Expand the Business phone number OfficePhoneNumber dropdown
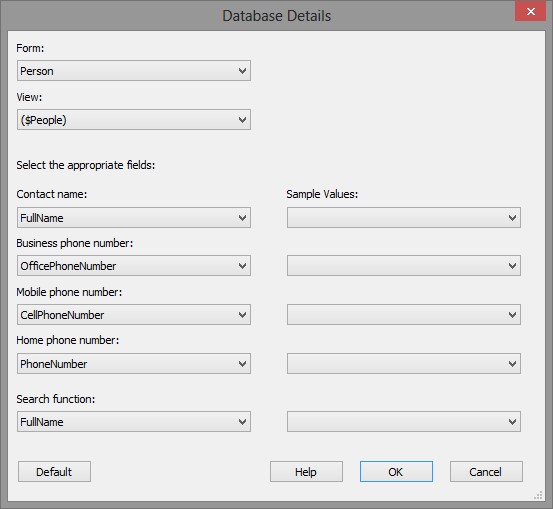Screen dimensions: 553x509 [134, 266]
